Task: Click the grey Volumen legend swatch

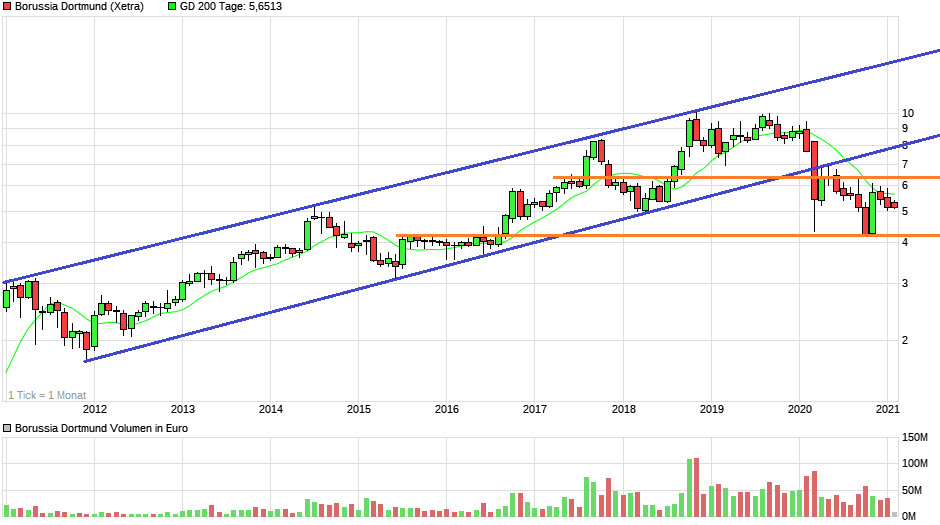Action: (7, 429)
